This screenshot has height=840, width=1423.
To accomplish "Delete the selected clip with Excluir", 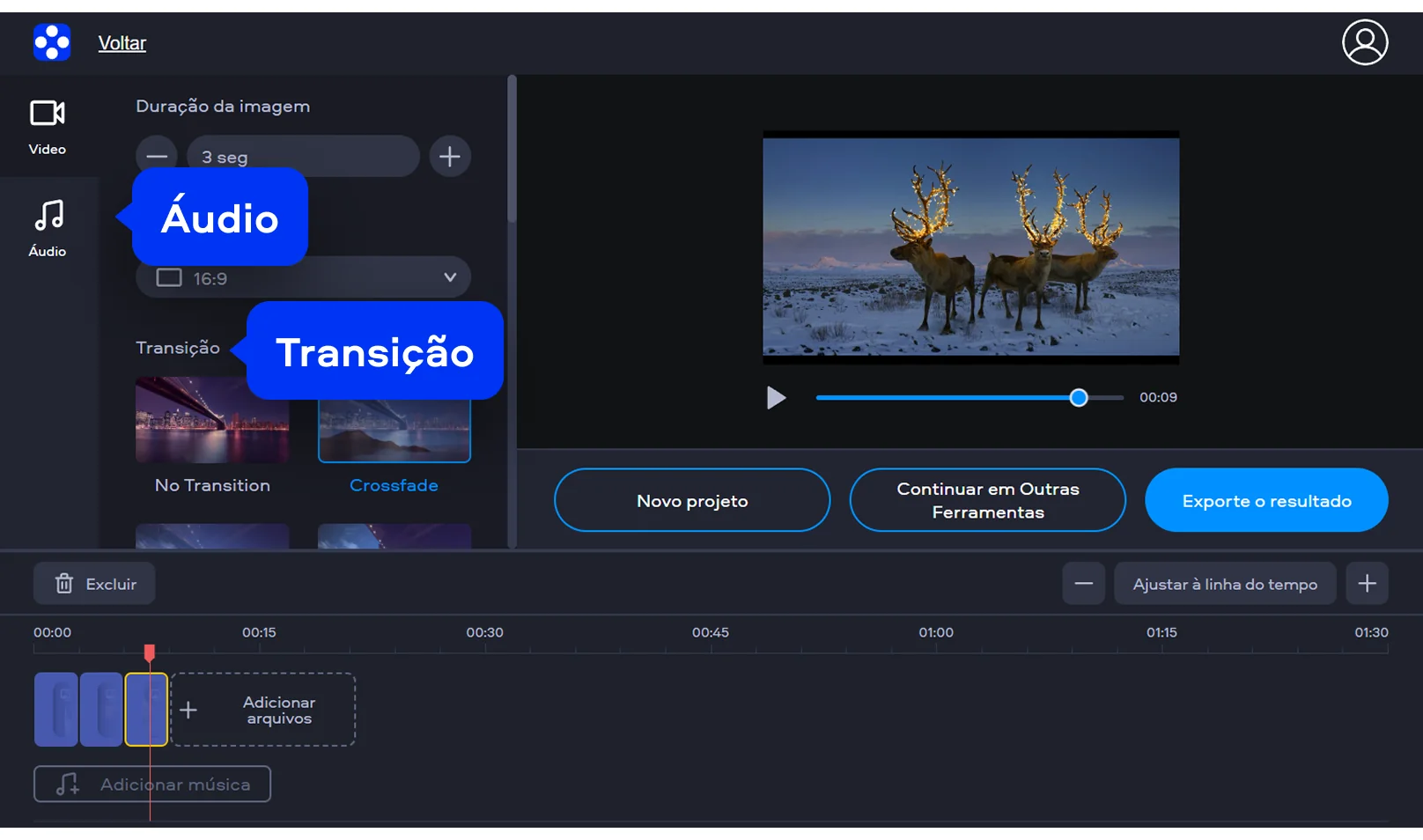I will tap(95, 584).
